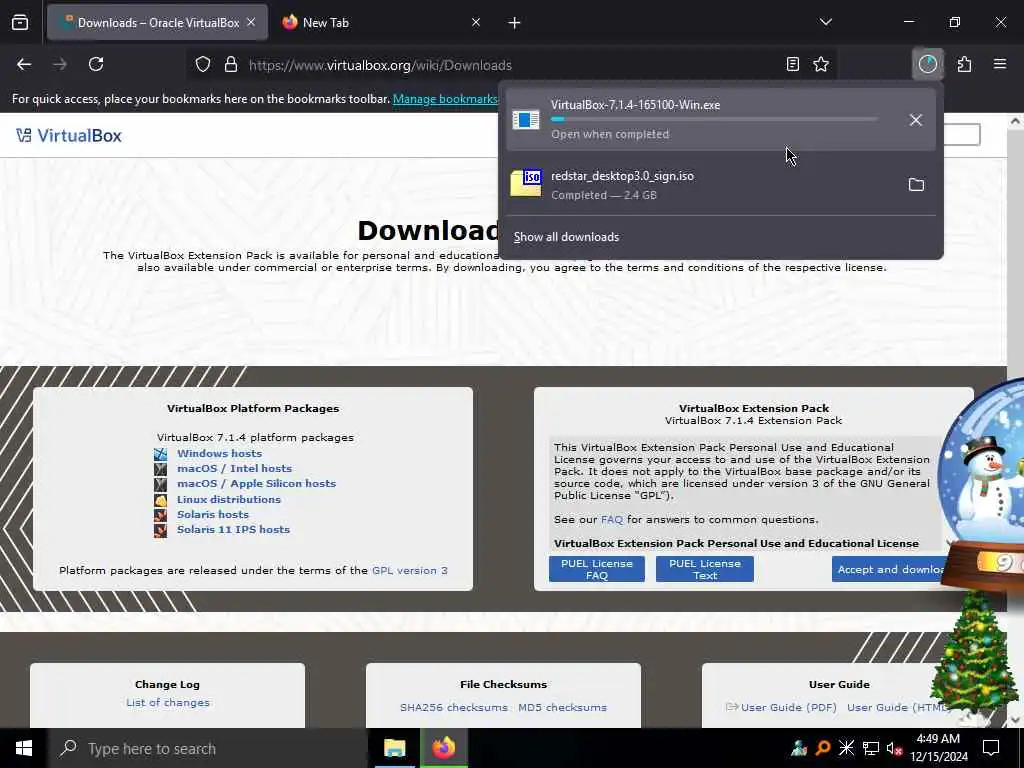Expand the list all tabs chevron
Viewport: 1024px width, 768px height.
(x=825, y=22)
